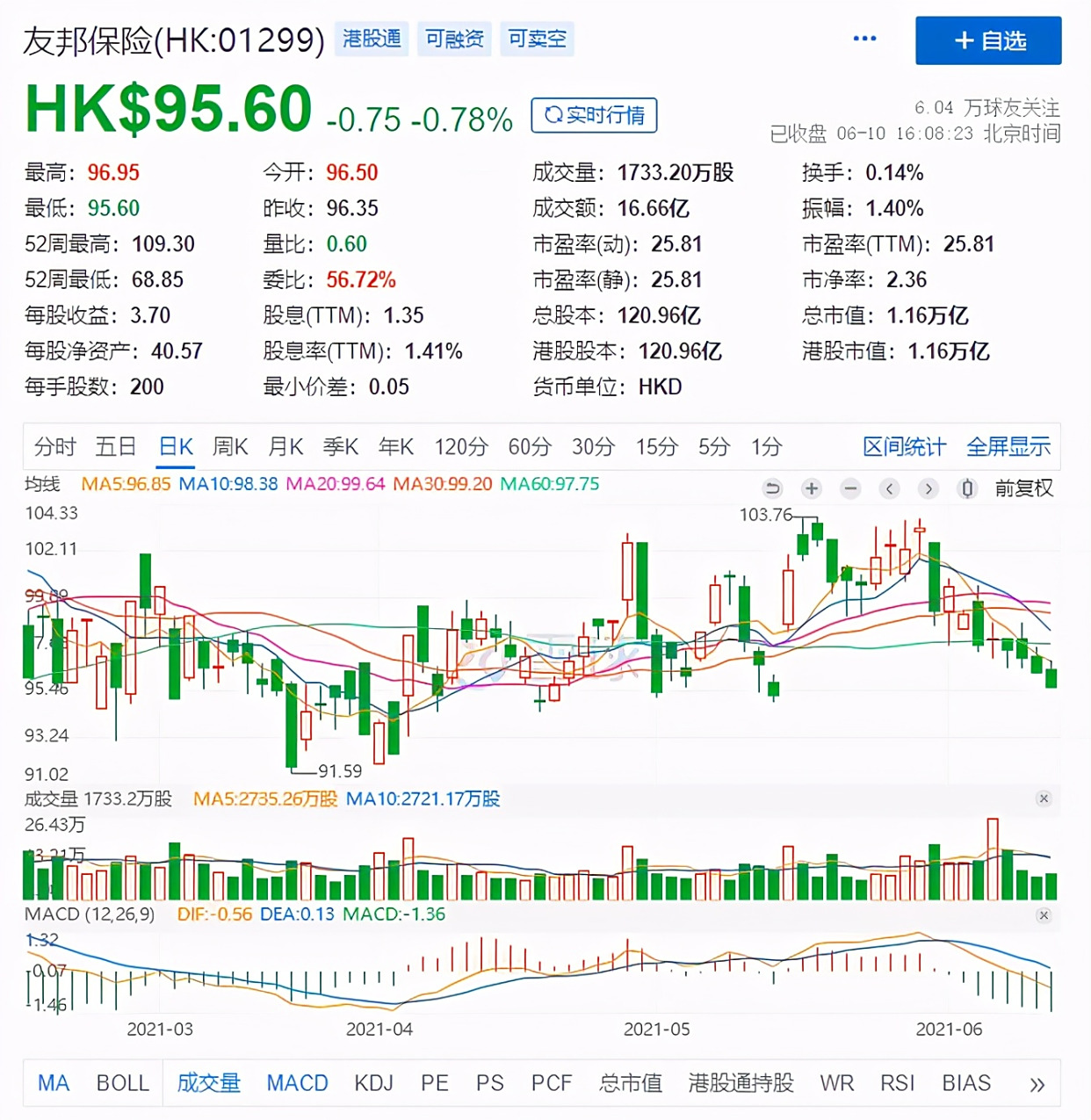Click the 可卖空 tag badge

(537, 39)
